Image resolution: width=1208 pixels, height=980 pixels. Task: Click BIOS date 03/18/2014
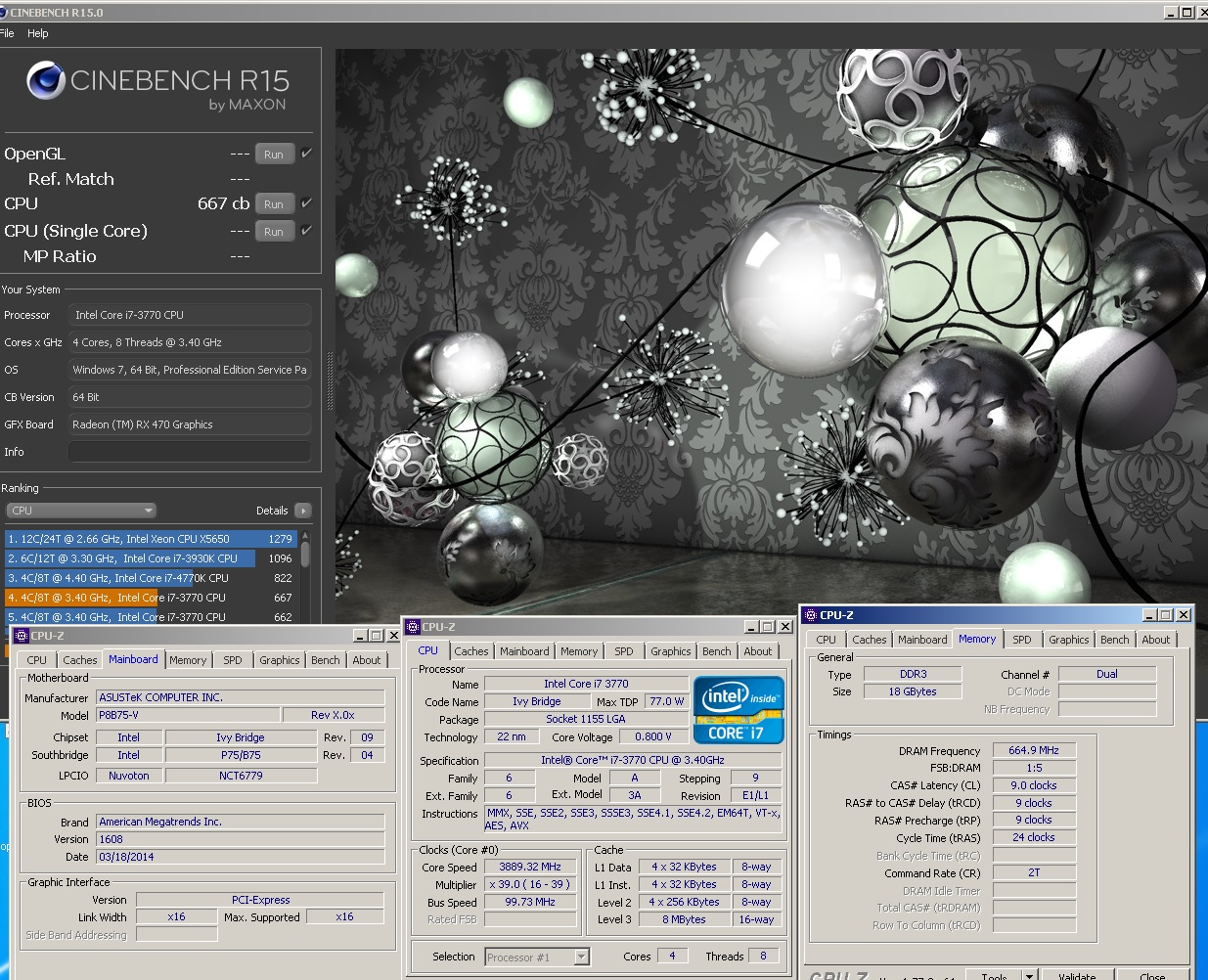coord(241,857)
